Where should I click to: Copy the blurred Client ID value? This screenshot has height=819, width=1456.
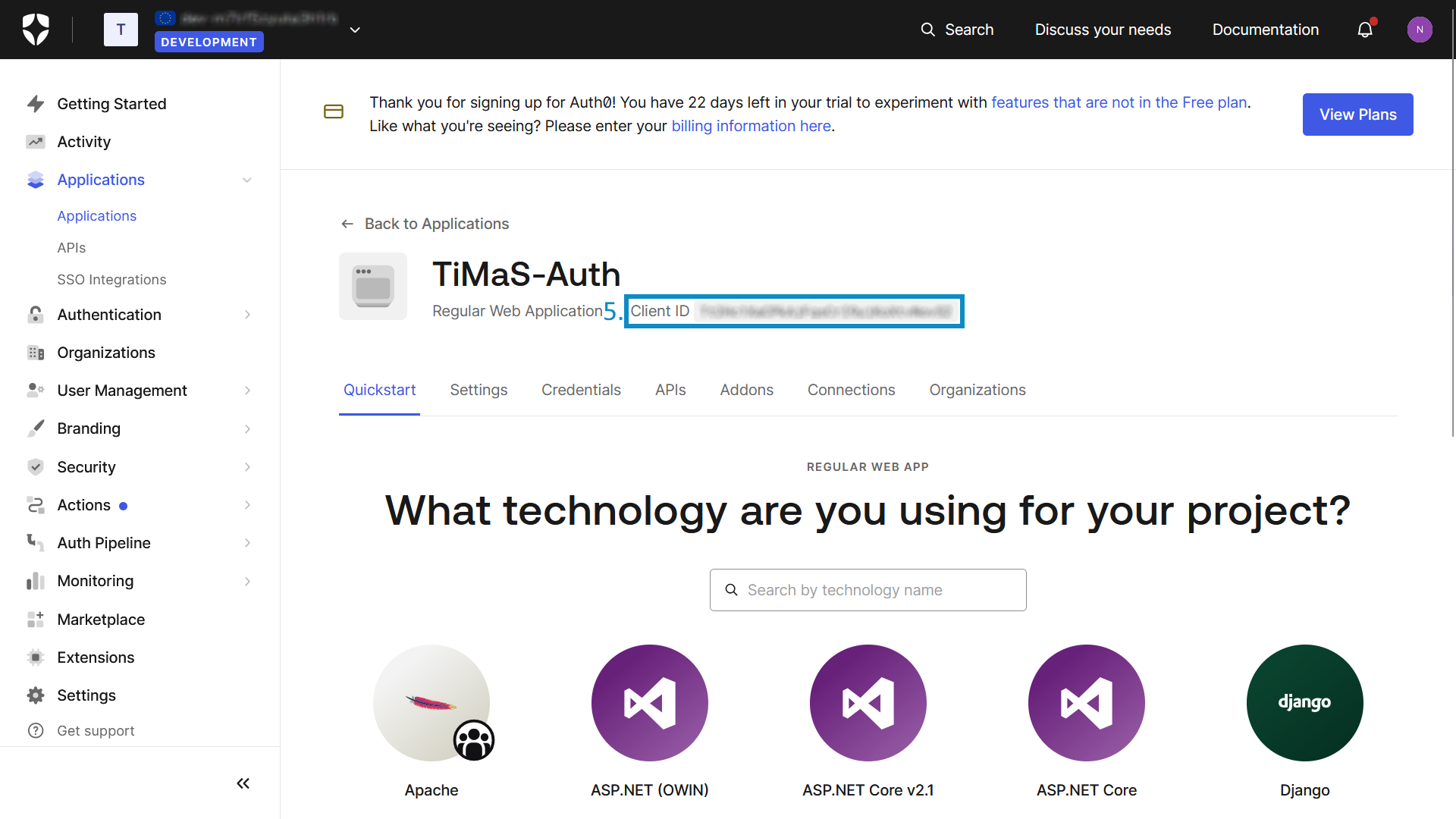pos(825,312)
